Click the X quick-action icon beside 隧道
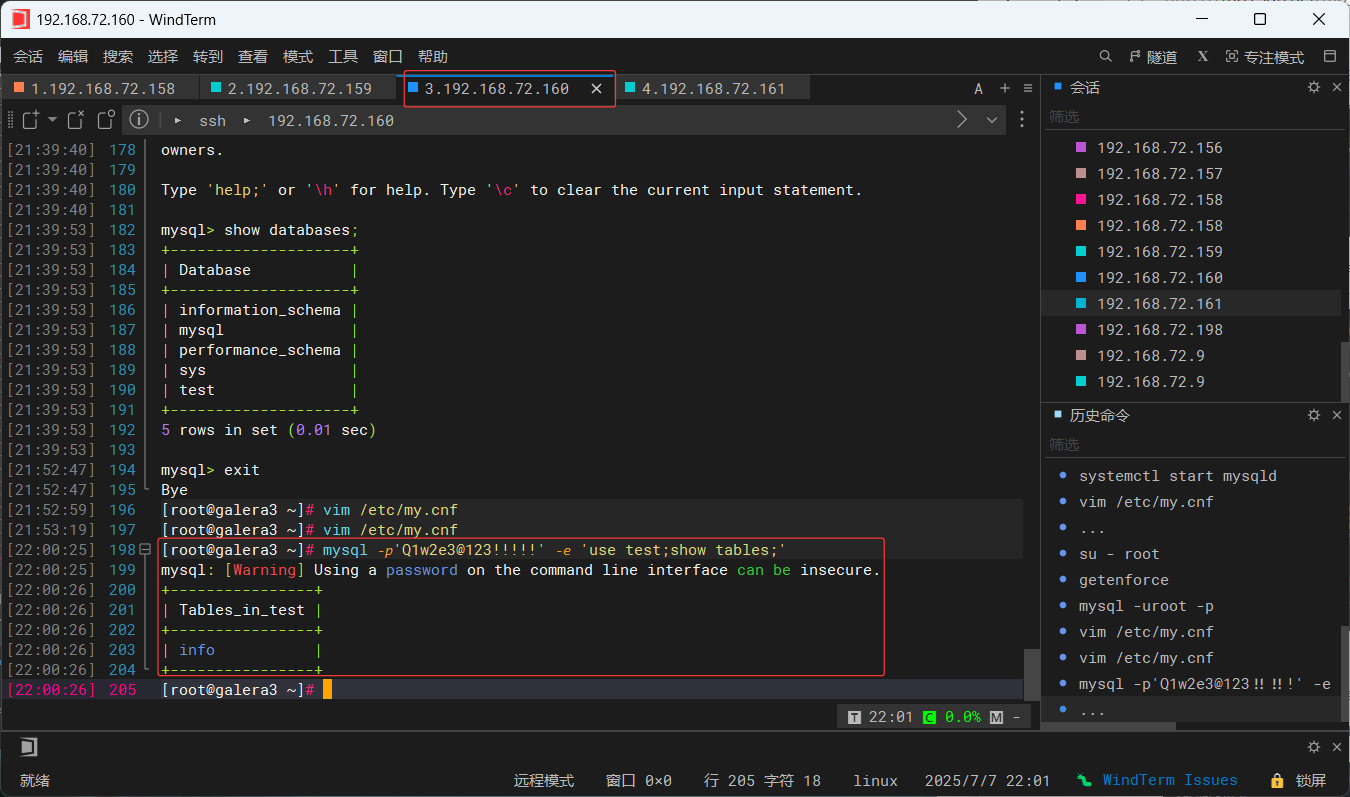Image resolution: width=1350 pixels, height=797 pixels. point(1201,56)
